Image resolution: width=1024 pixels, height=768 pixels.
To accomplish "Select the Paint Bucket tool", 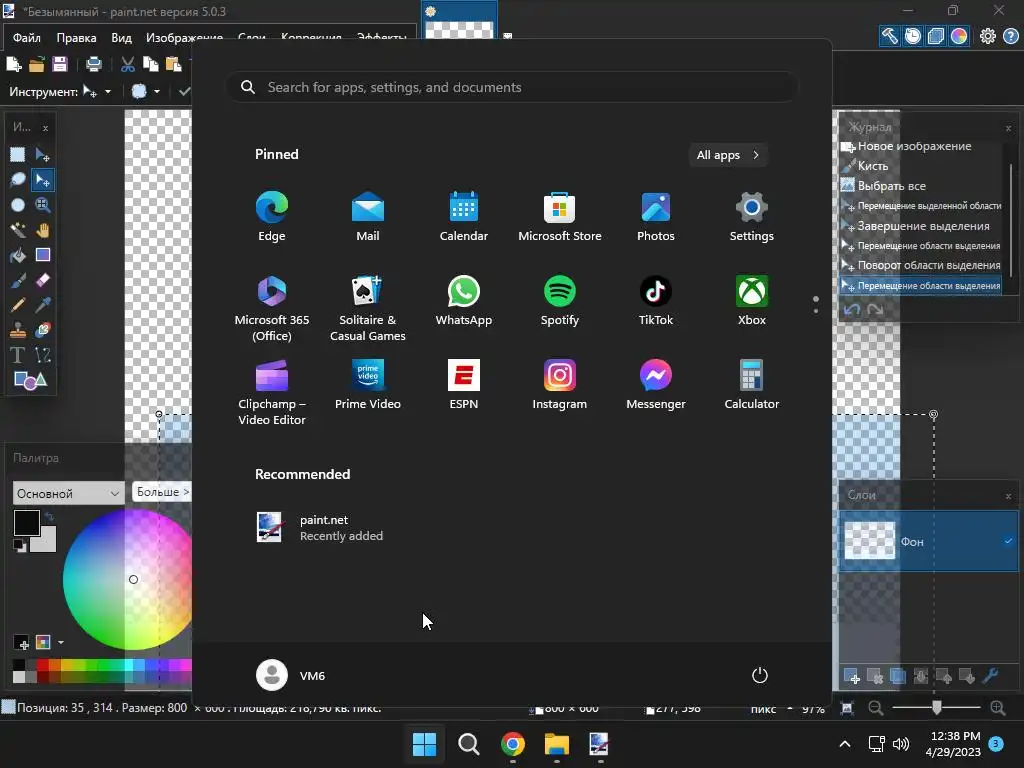I will [18, 255].
